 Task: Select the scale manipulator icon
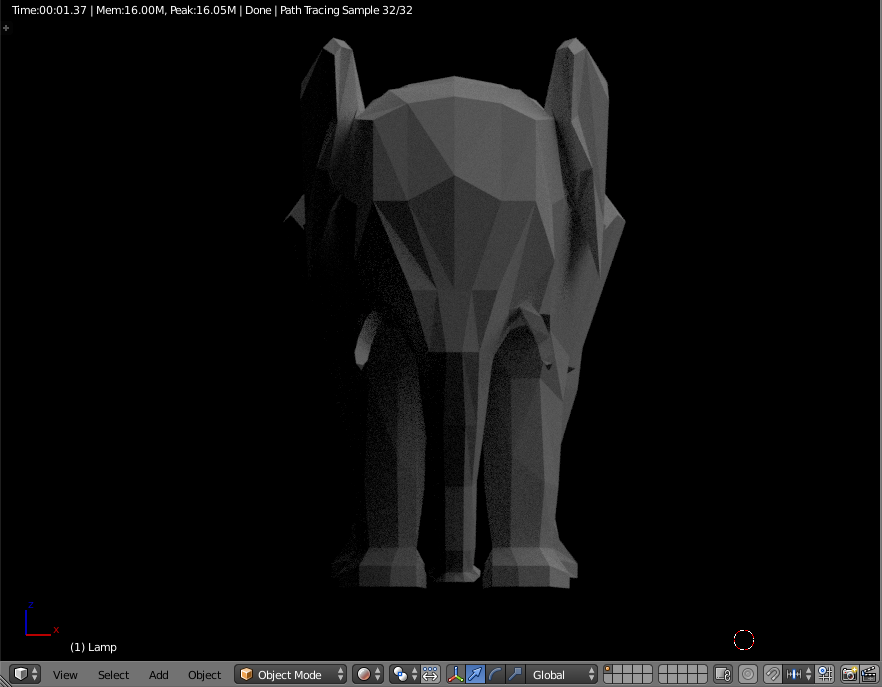click(515, 674)
